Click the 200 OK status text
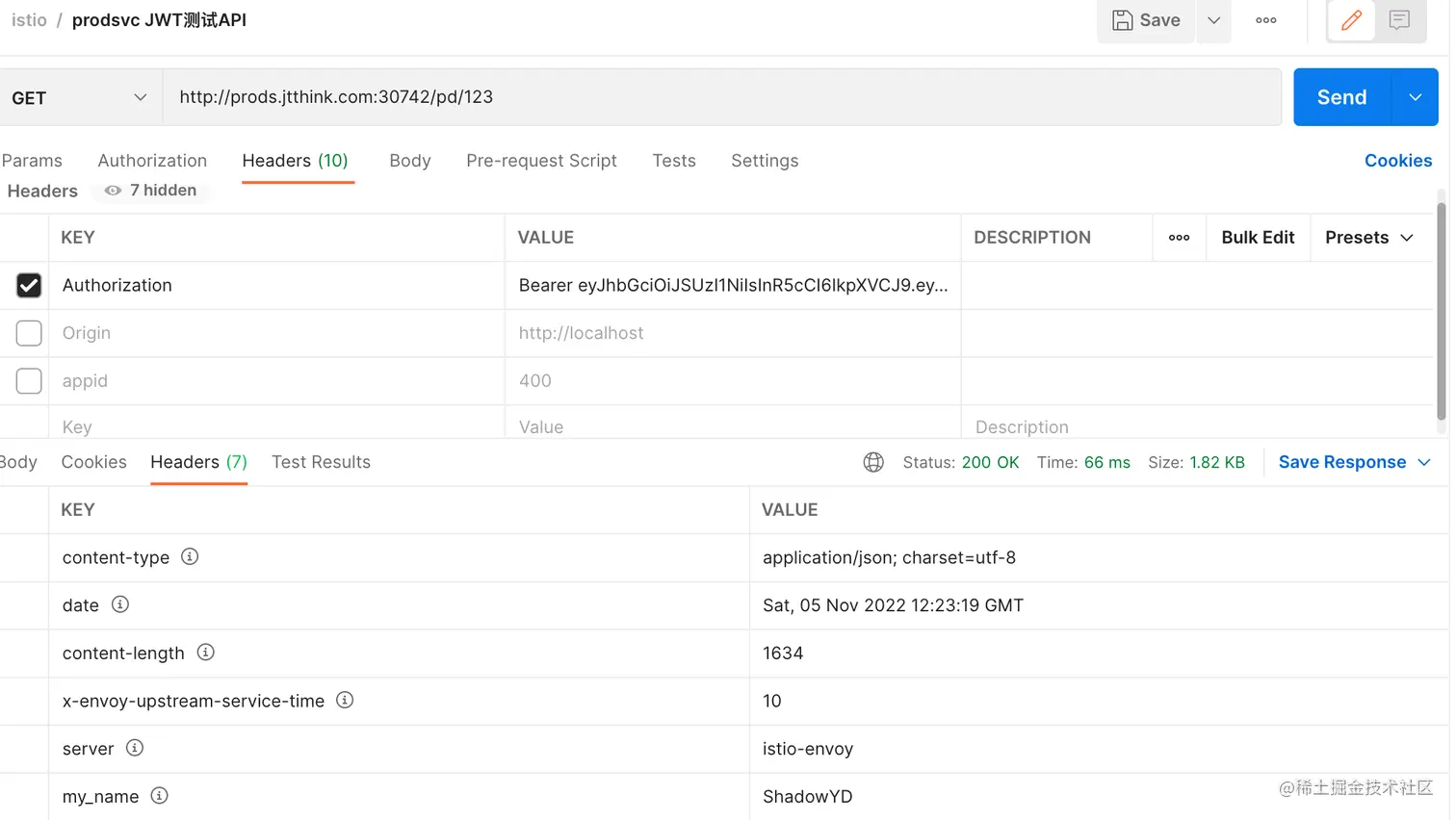Viewport: 1456px width, 820px height. (x=990, y=462)
